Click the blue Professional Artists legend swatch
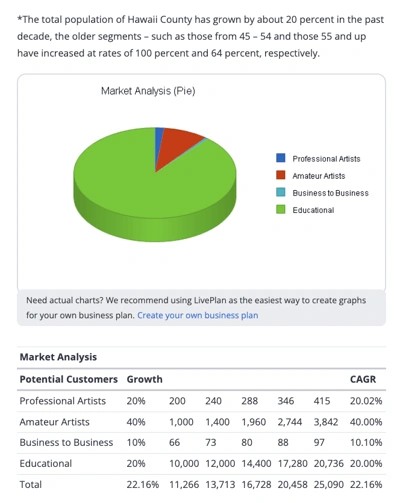 pyautogui.click(x=281, y=158)
